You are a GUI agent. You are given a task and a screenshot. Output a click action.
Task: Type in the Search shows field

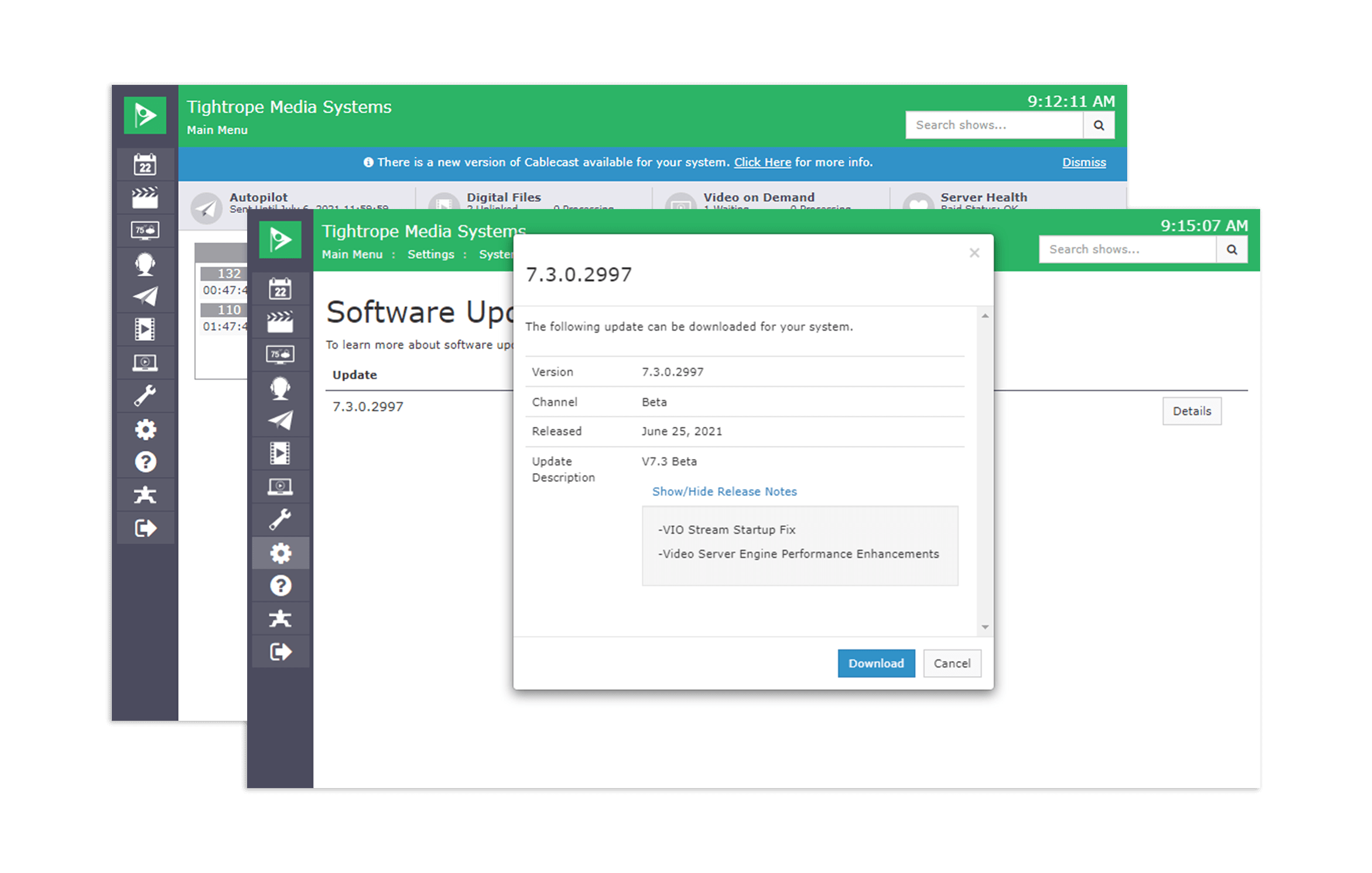(x=1127, y=249)
